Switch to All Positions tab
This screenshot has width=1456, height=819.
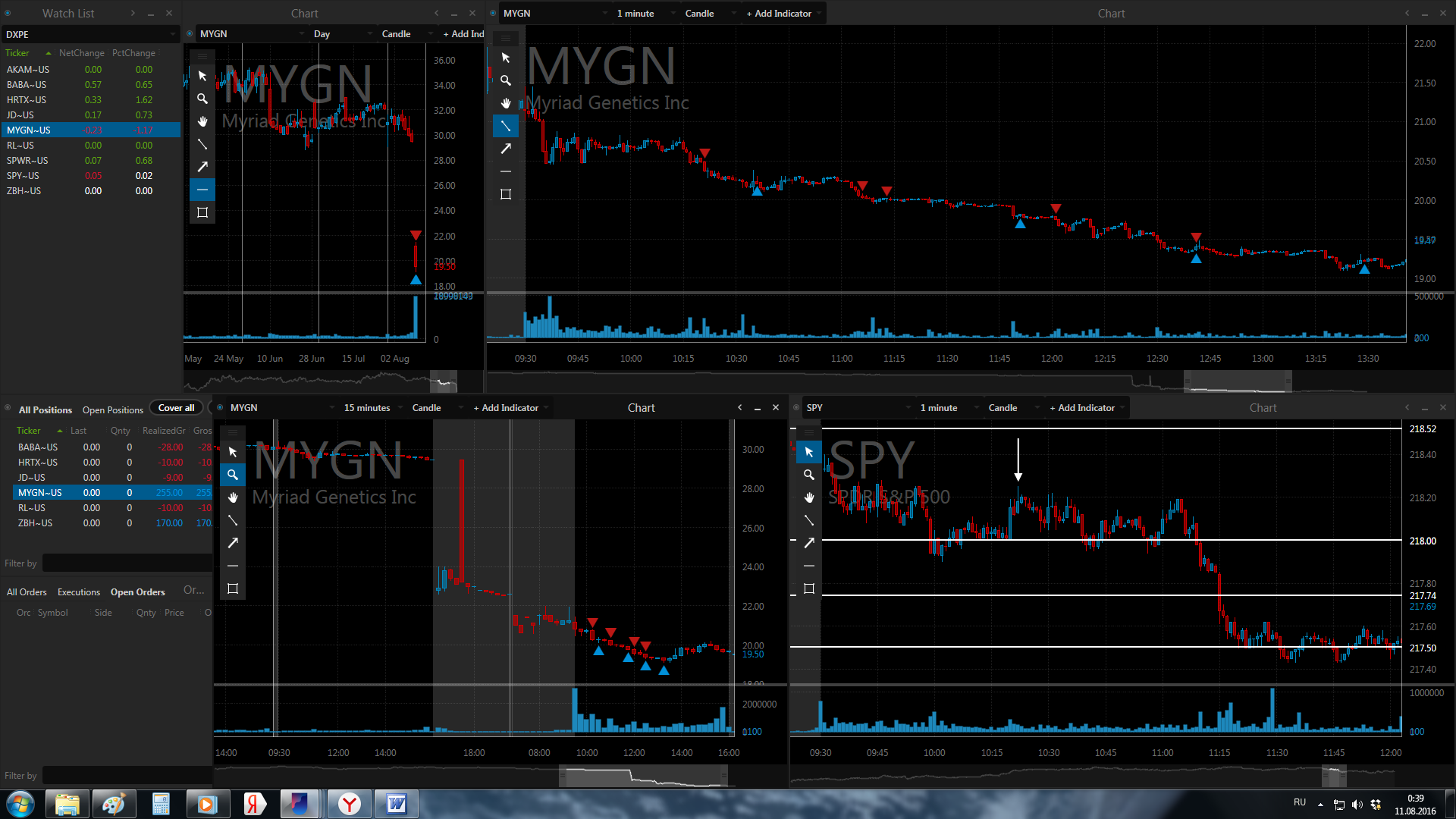click(x=45, y=409)
